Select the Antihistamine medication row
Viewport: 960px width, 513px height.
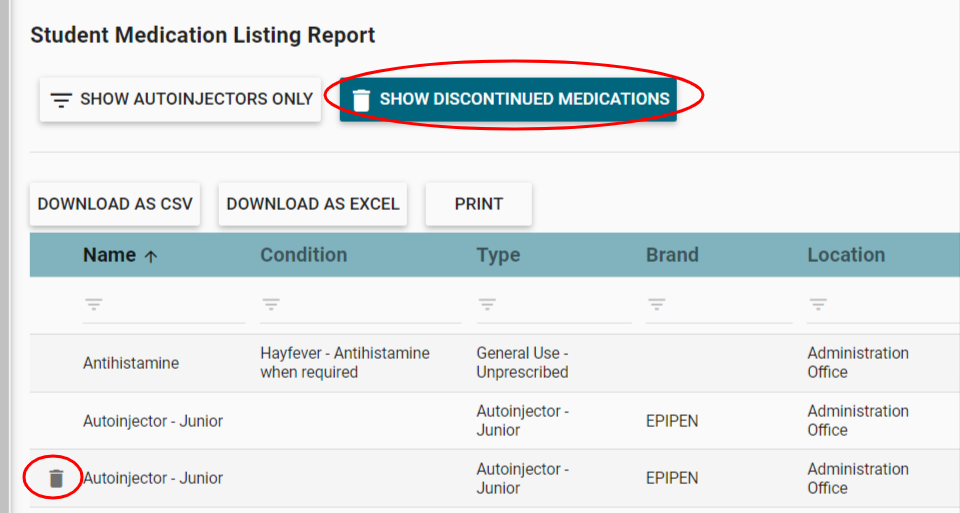click(131, 363)
